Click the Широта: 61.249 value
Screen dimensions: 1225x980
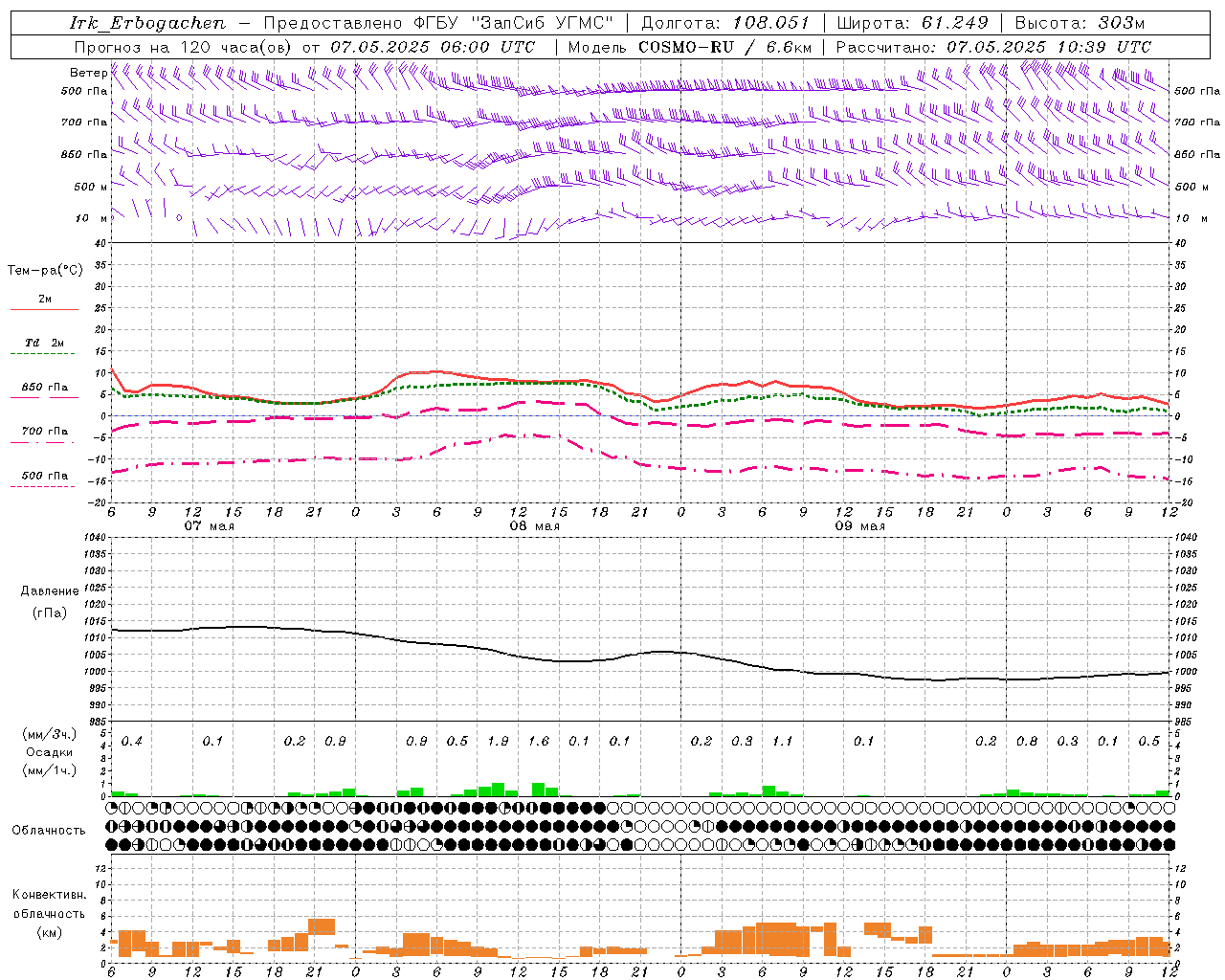point(912,23)
